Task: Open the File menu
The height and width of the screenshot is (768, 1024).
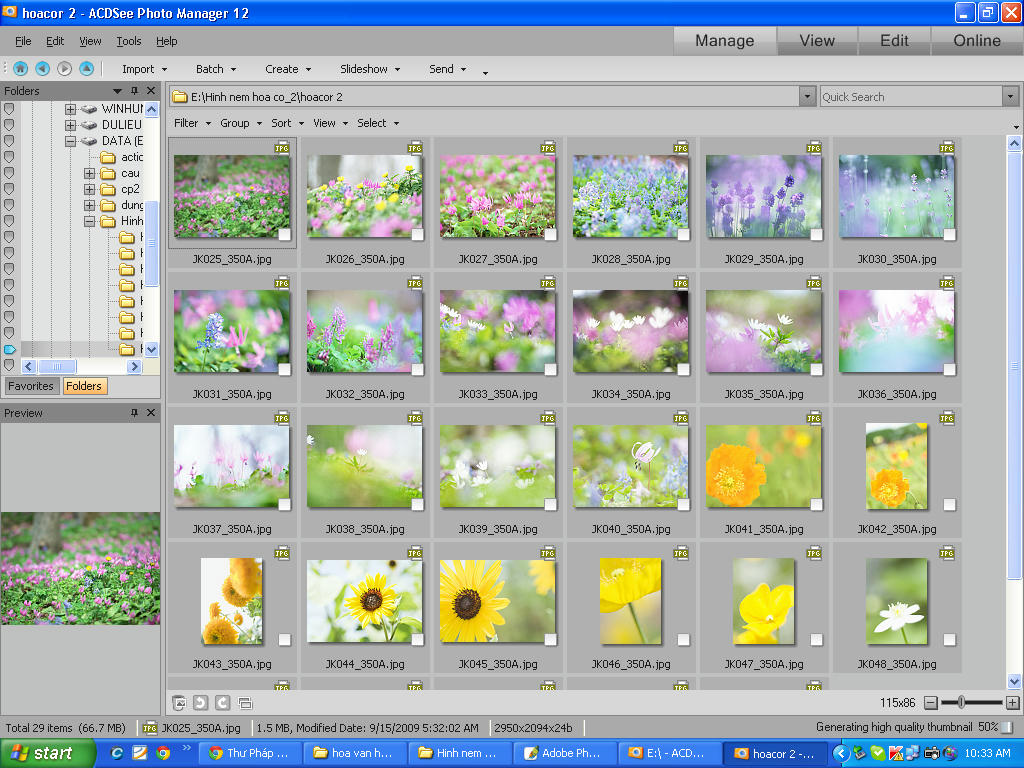Action: pos(23,41)
